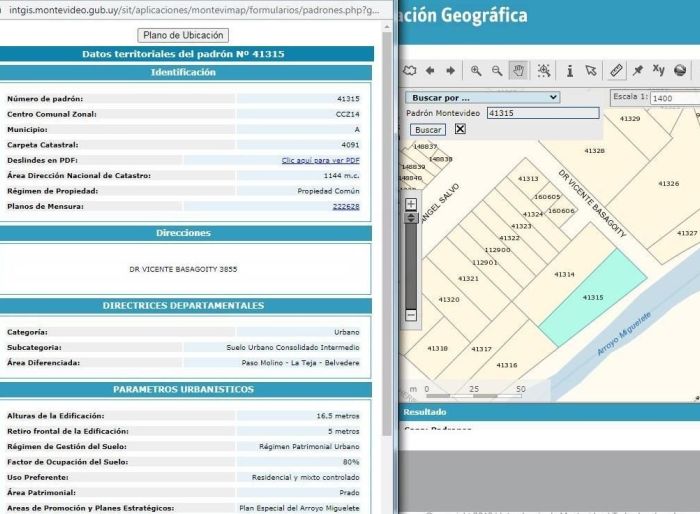
Task: Click the 16,5 metros height value
Action: point(338,416)
